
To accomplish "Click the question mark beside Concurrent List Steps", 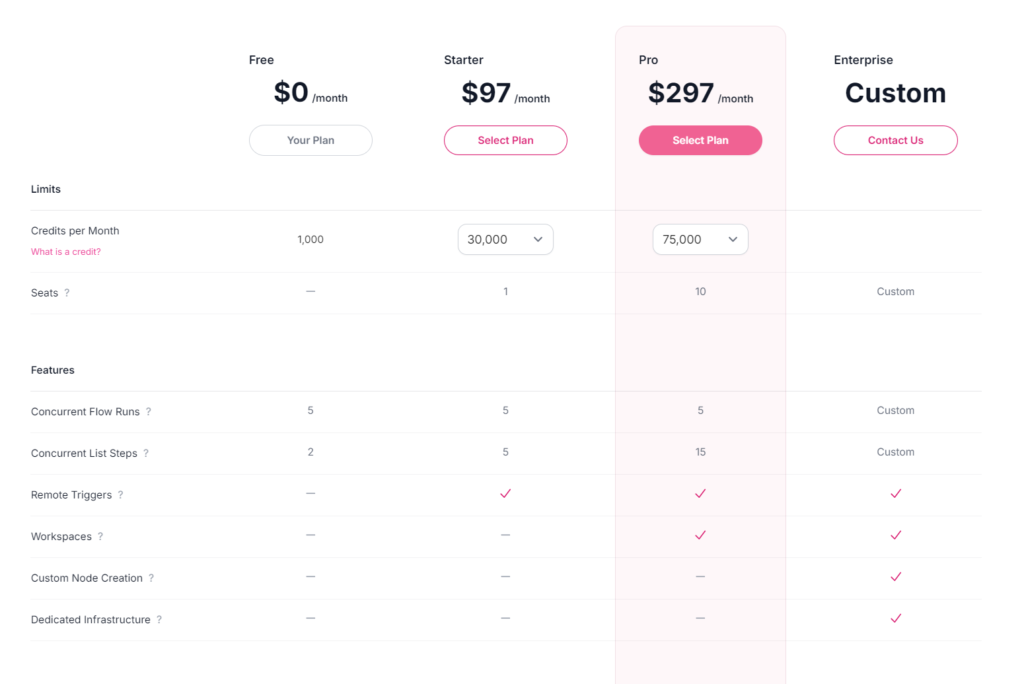I will (146, 453).
